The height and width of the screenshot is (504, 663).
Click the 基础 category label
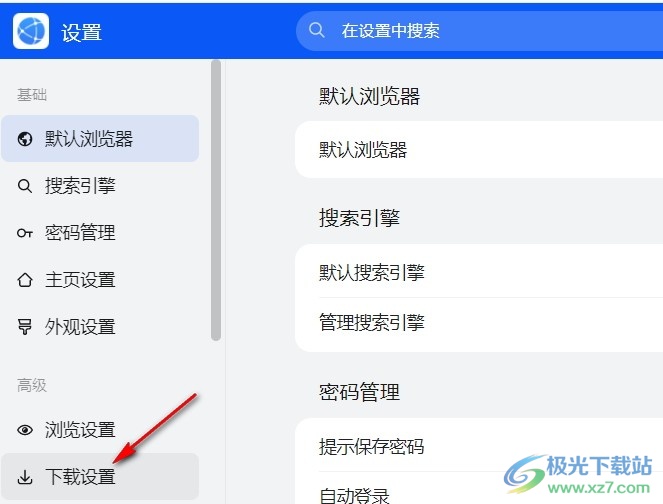tap(32, 95)
